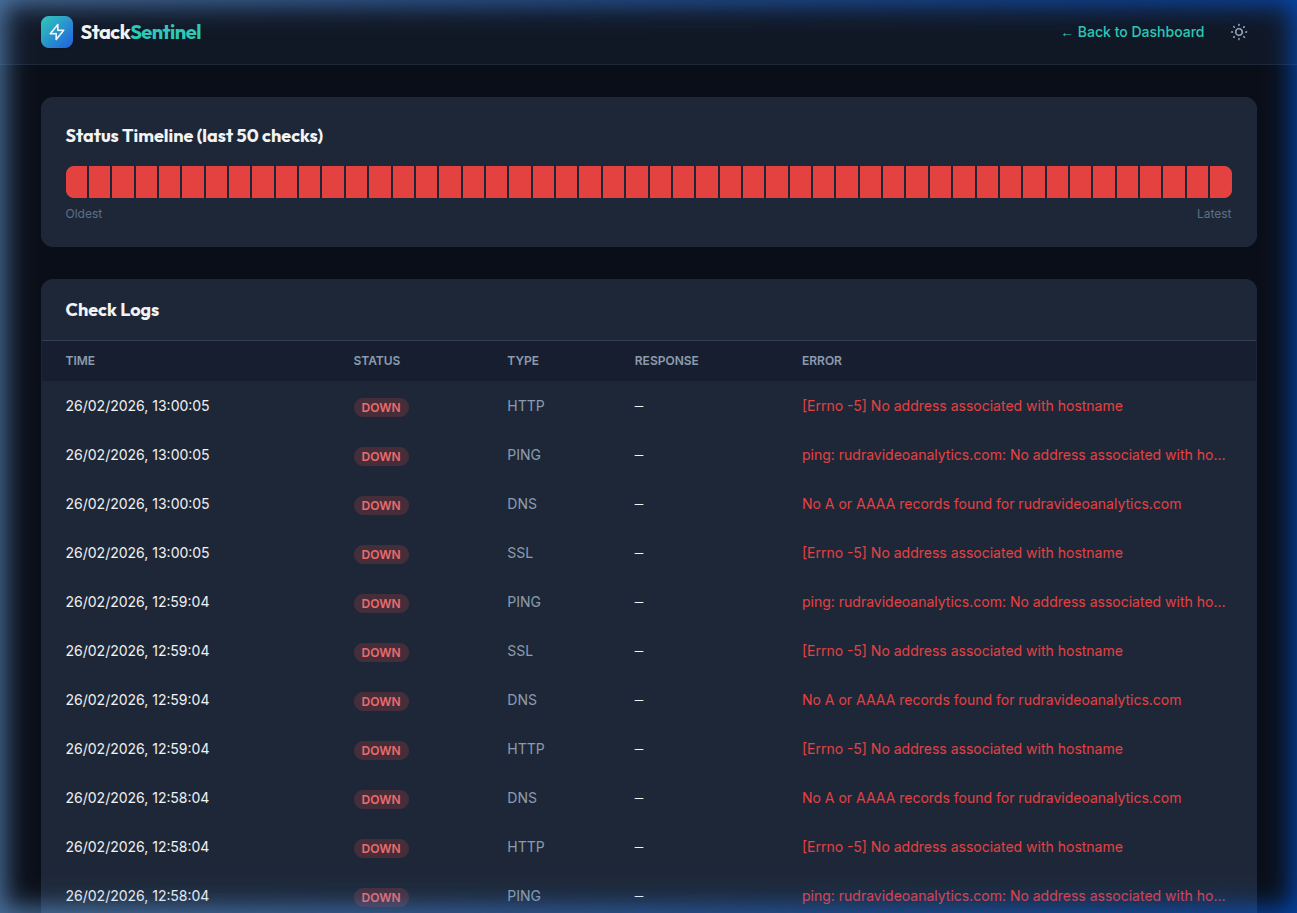Screen dimensions: 1297x913
Task: Click the SSL type cell at 13:00:05
Action: coord(520,553)
